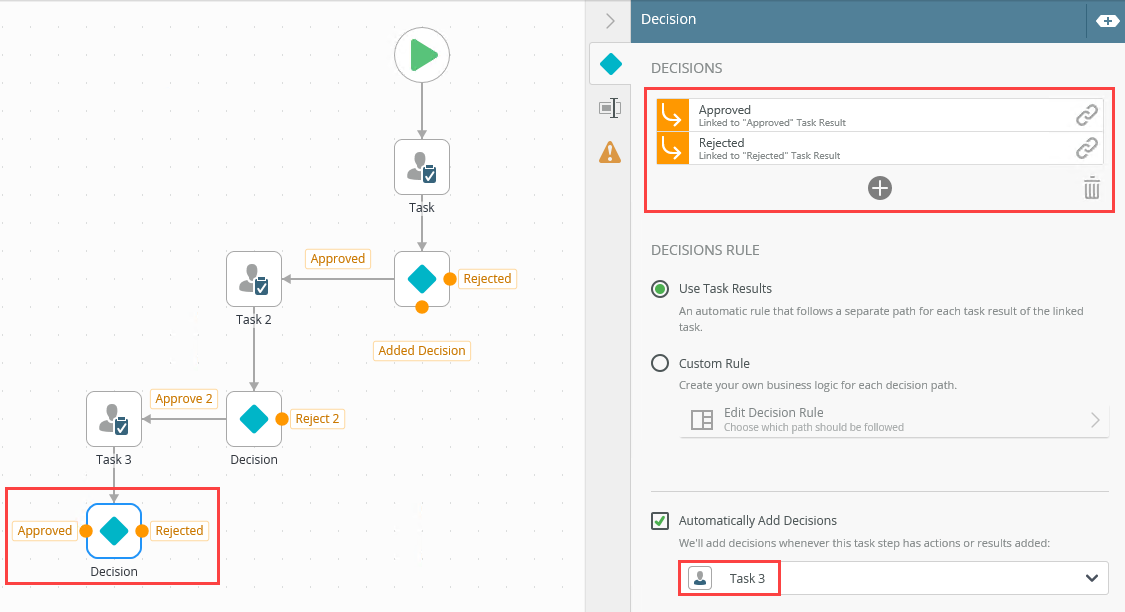The image size is (1125, 612).
Task: Add a new decision with plus icon
Action: [x=879, y=188]
